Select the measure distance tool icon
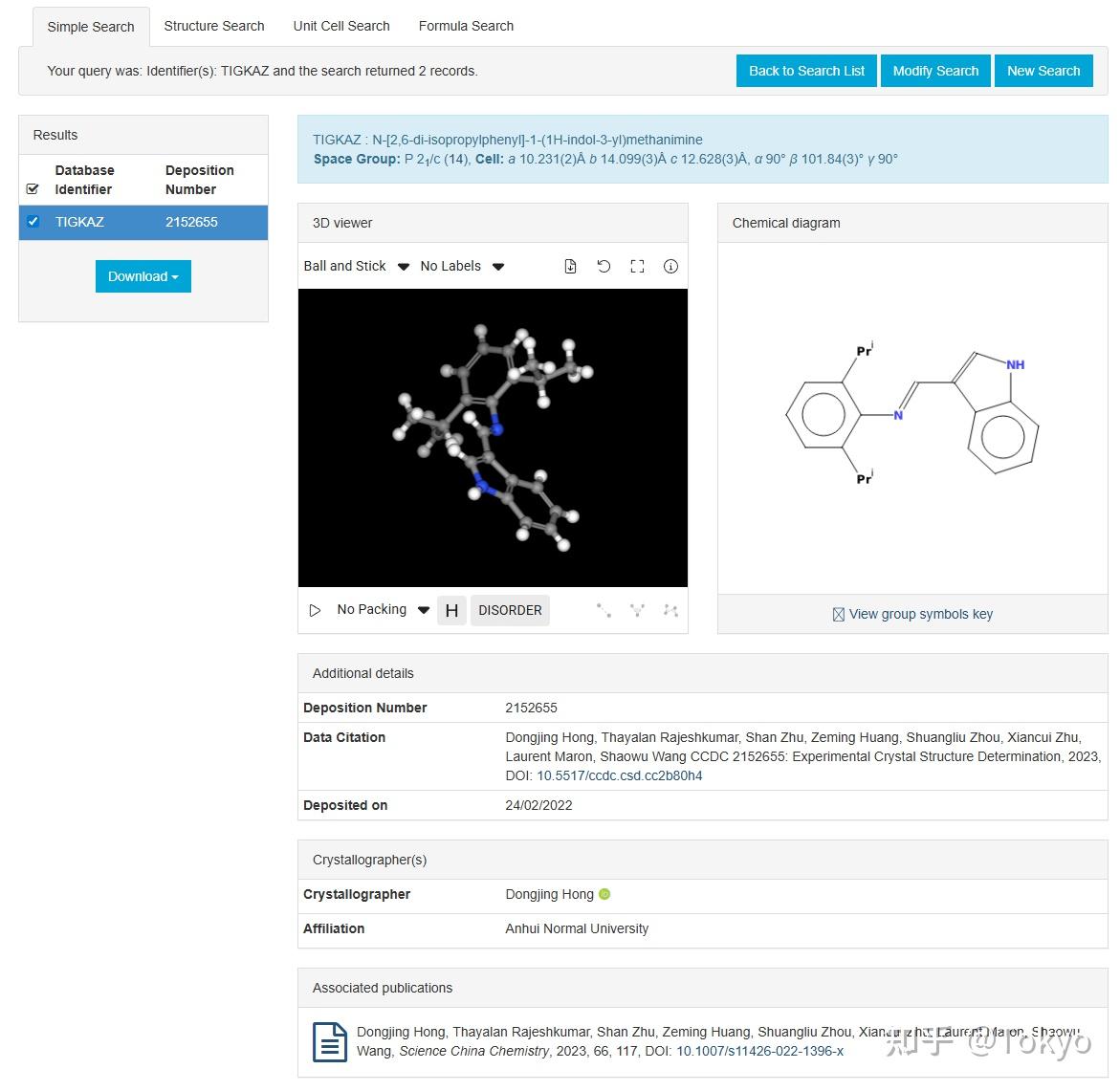This screenshot has width=1120, height=1091. [604, 610]
